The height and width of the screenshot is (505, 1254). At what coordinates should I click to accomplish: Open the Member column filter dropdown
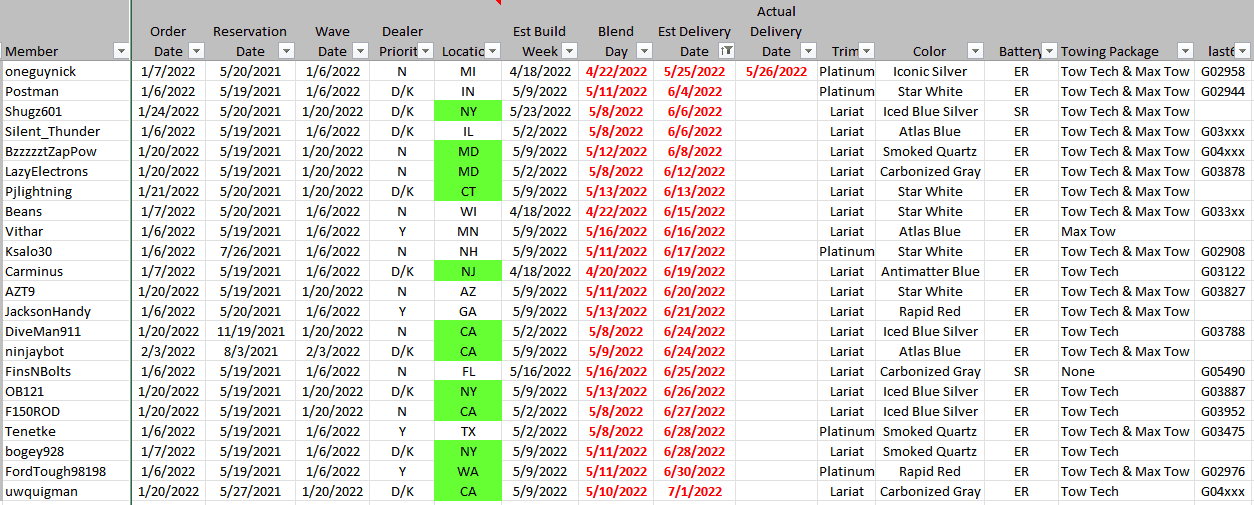pos(121,51)
